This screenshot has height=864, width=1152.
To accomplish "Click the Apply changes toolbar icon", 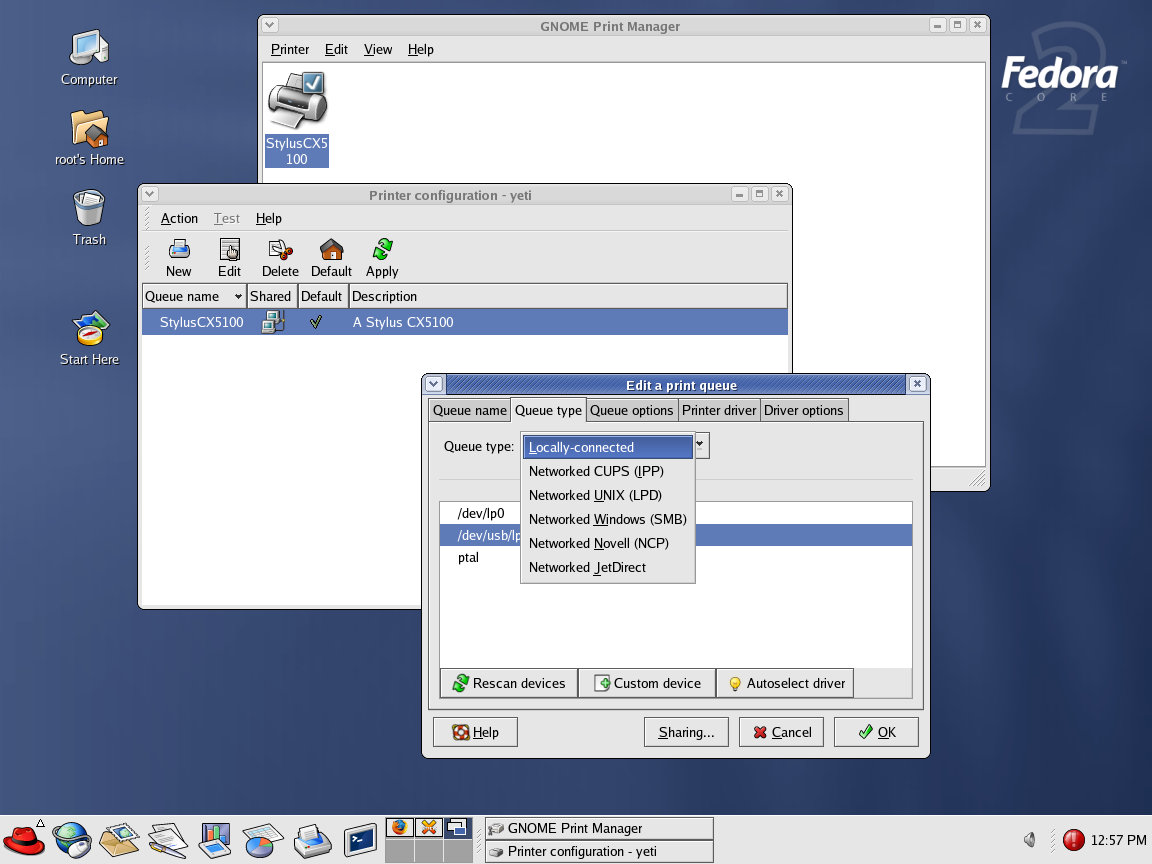I will [x=382, y=257].
